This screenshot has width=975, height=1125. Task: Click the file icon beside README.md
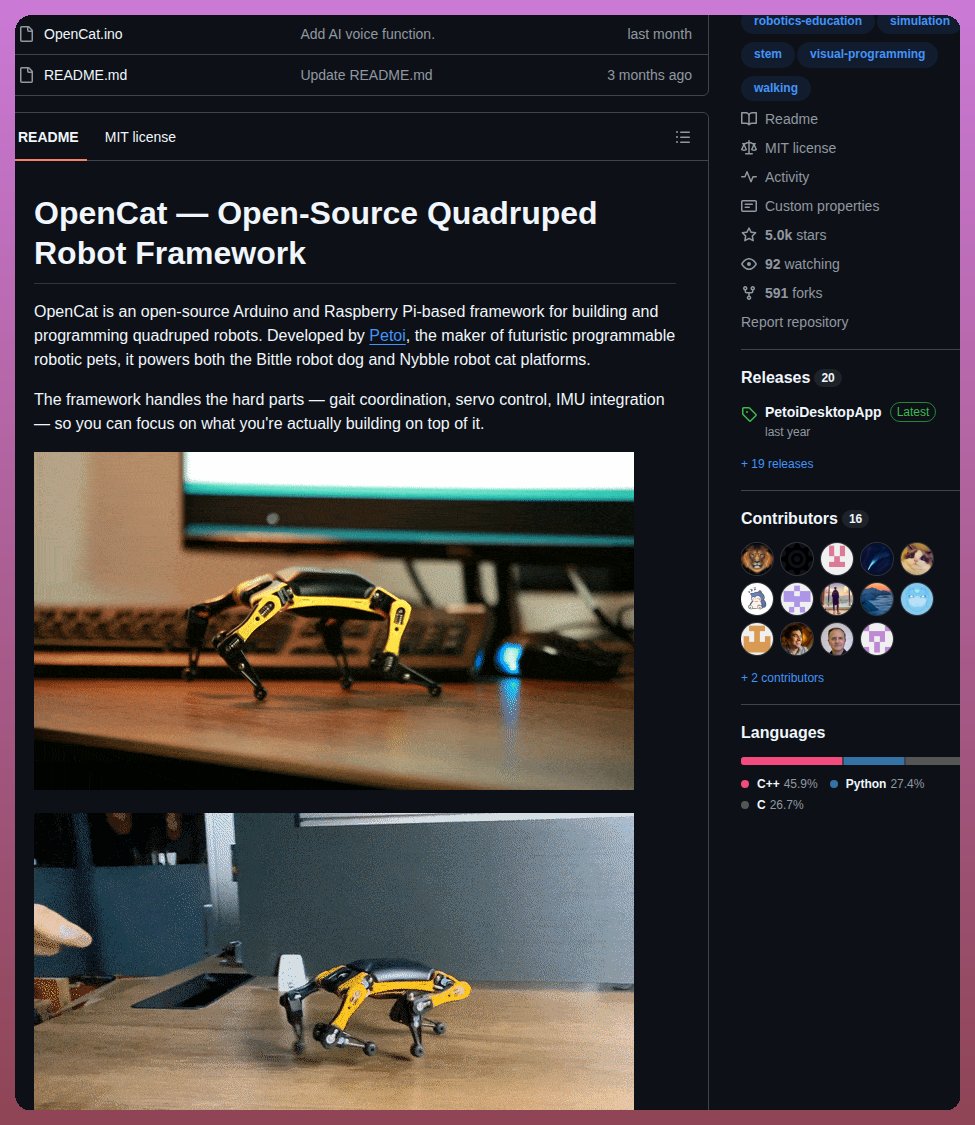[27, 75]
